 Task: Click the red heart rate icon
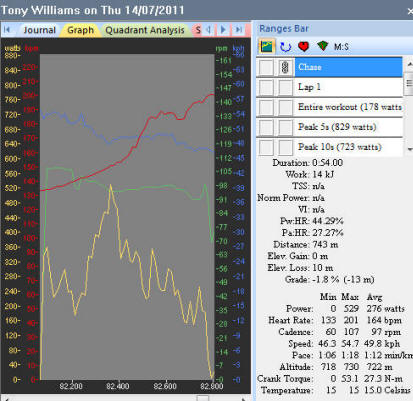[x=303, y=46]
